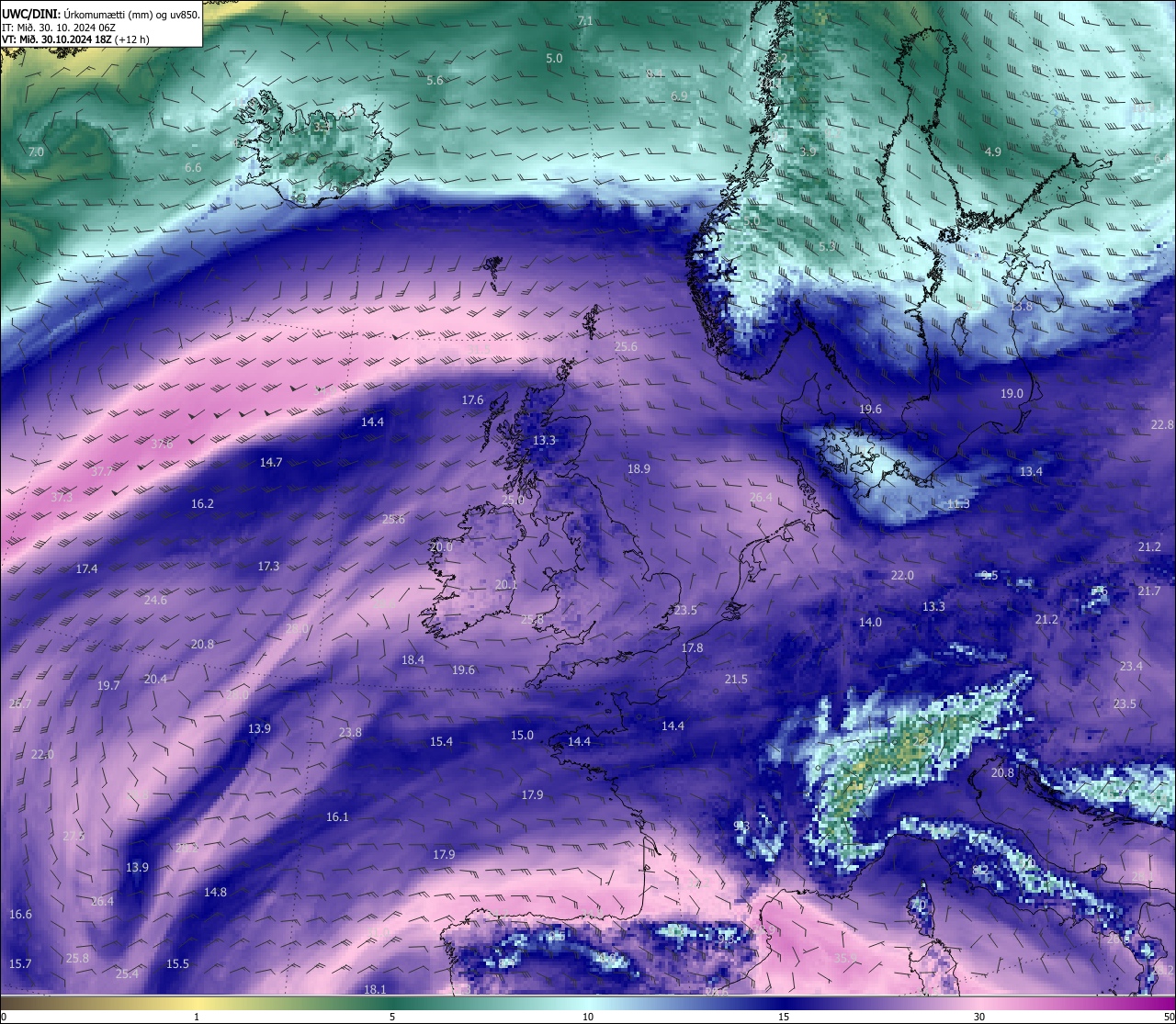Click the map value 7.0

[36, 152]
